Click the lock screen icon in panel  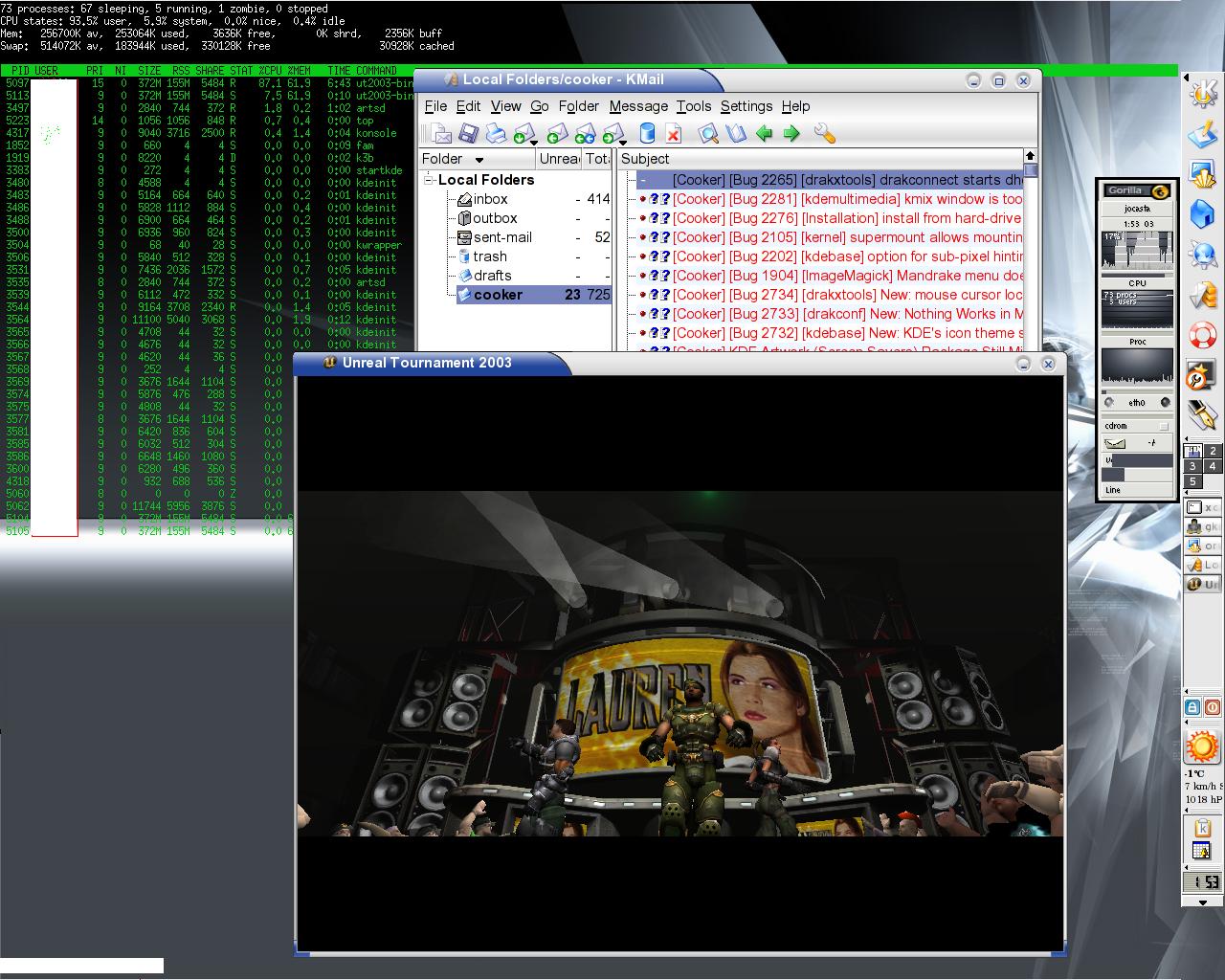point(1192,707)
